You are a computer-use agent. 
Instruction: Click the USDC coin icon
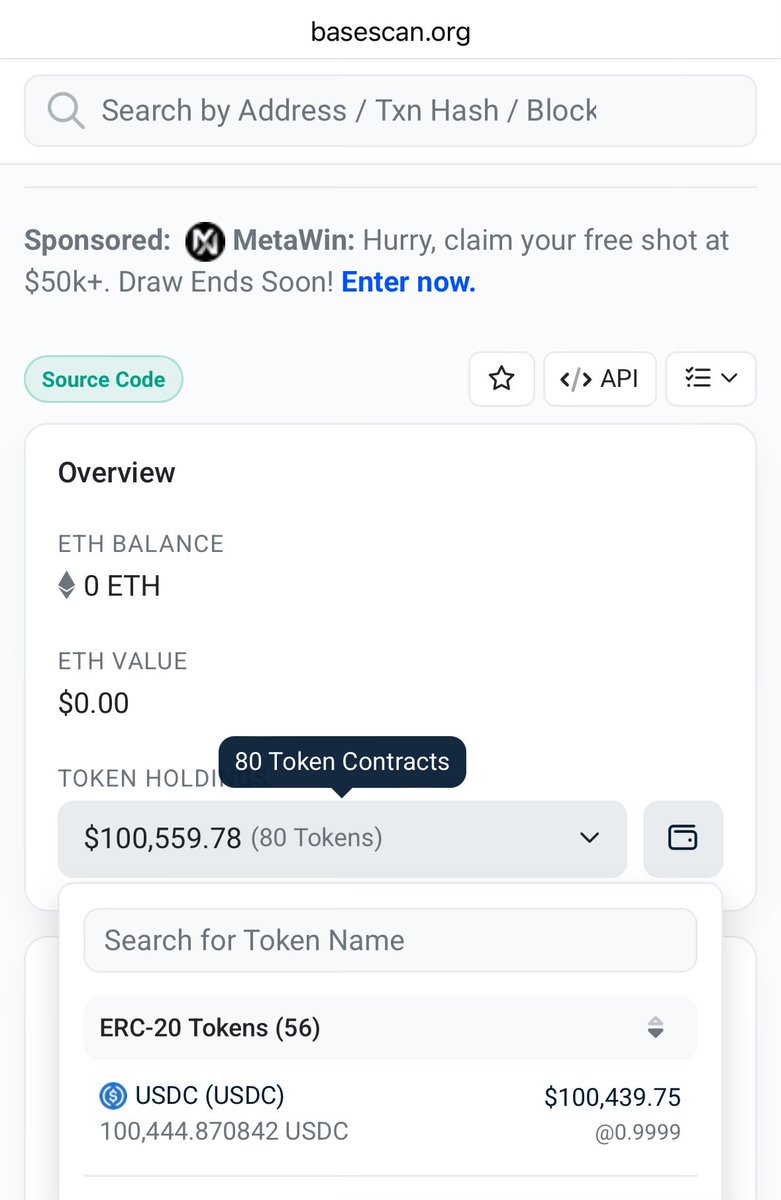pyautogui.click(x=113, y=1097)
